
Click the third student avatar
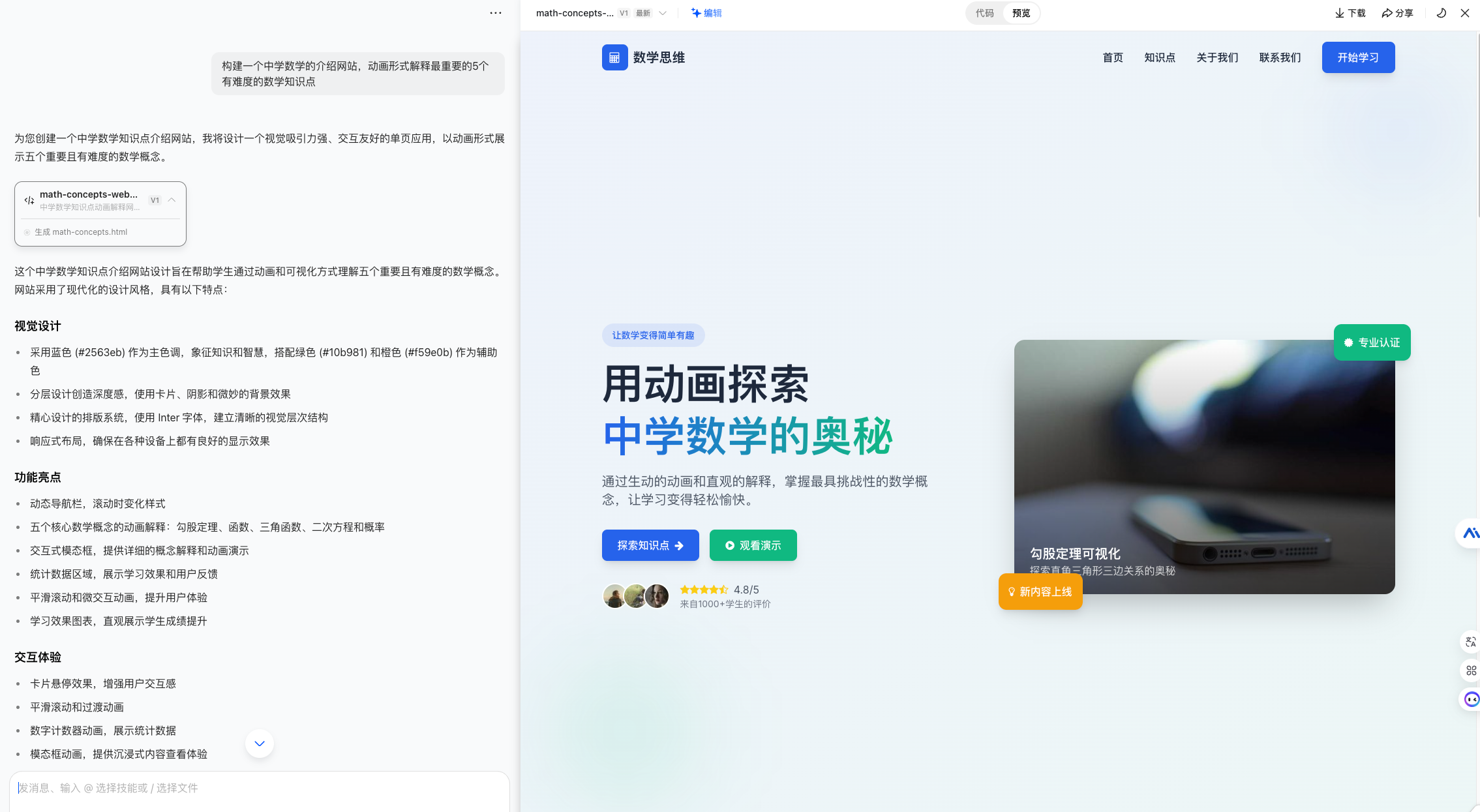tap(657, 596)
